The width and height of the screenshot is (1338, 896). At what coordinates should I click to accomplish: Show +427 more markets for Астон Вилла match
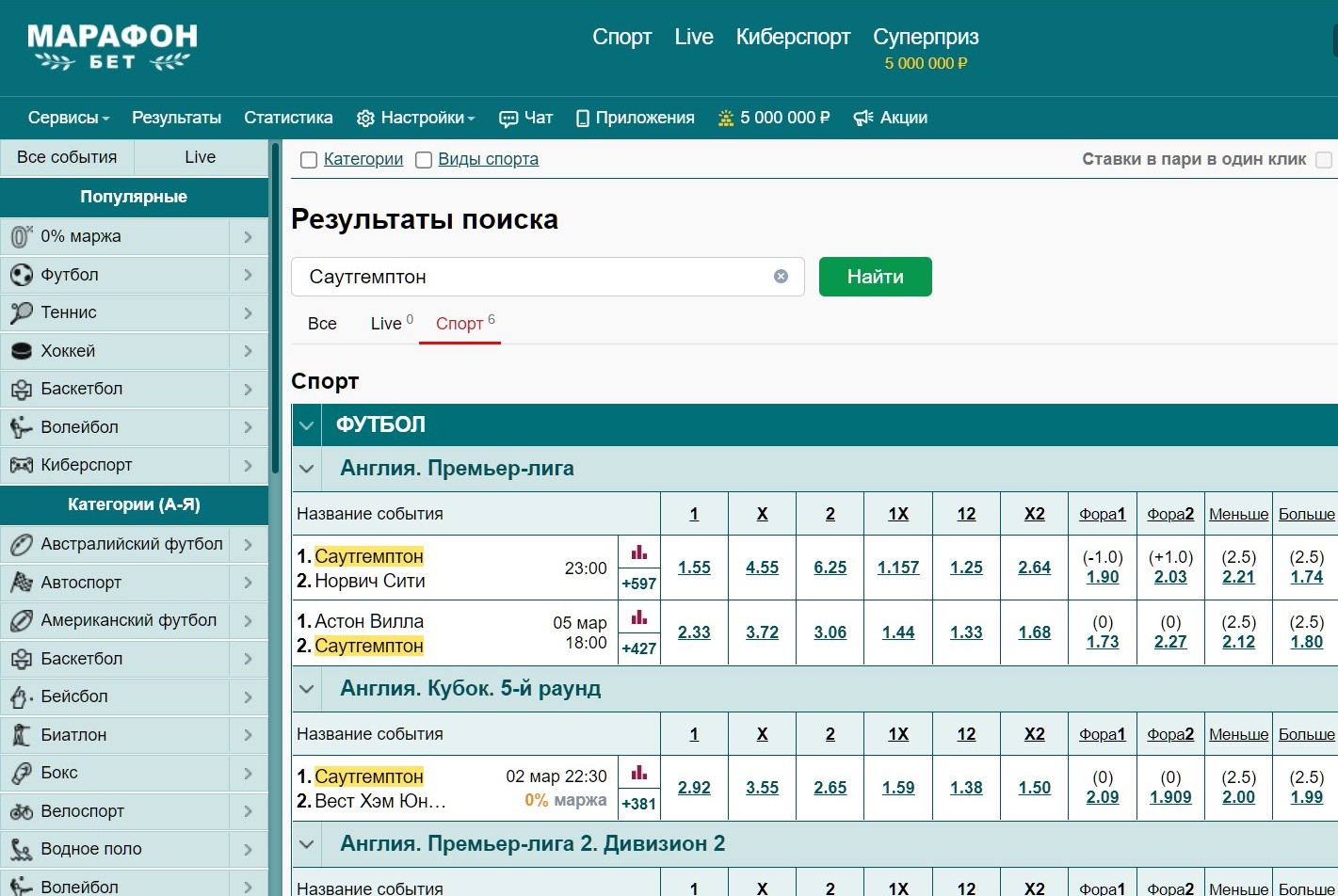pos(639,648)
